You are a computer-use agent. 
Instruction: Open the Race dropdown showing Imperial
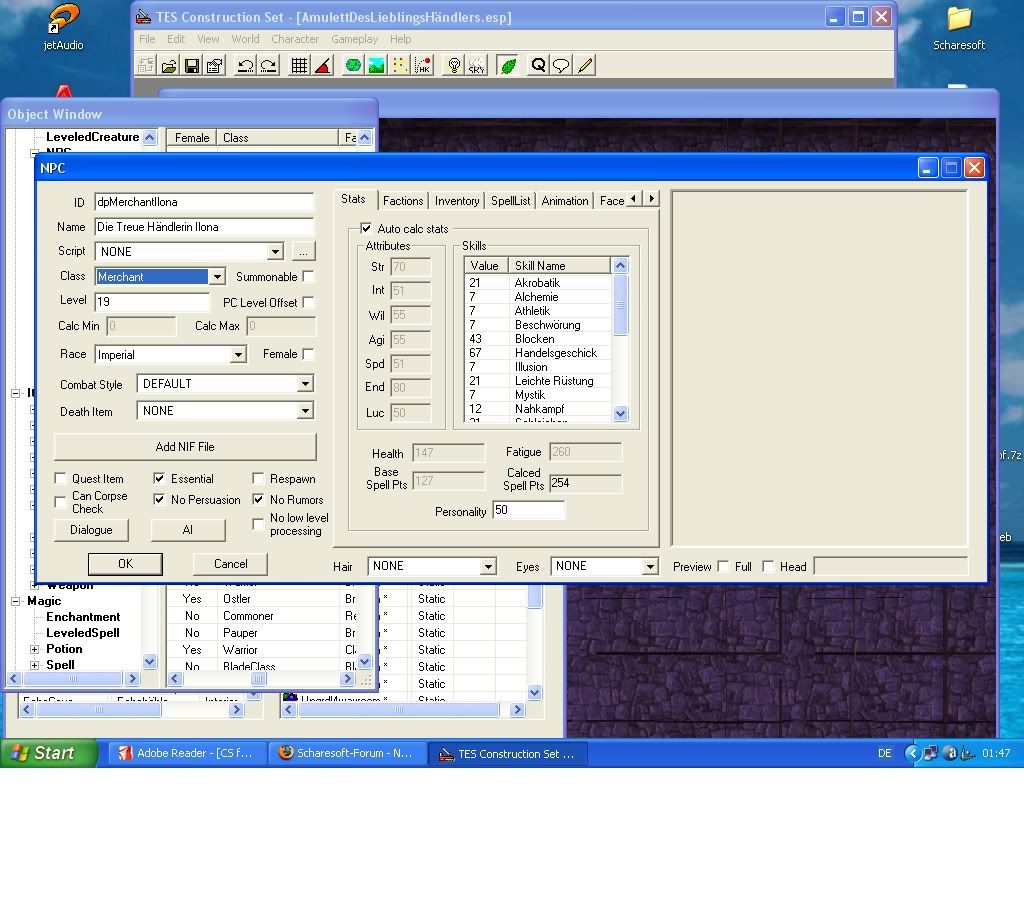(x=238, y=355)
